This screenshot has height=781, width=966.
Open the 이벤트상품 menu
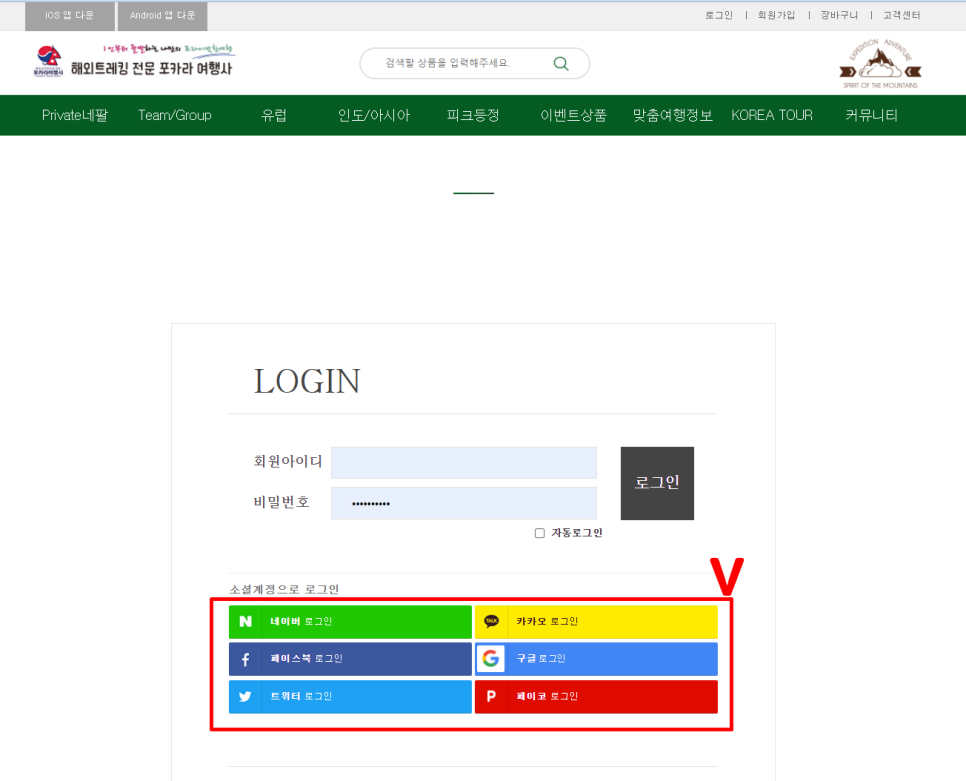573,115
